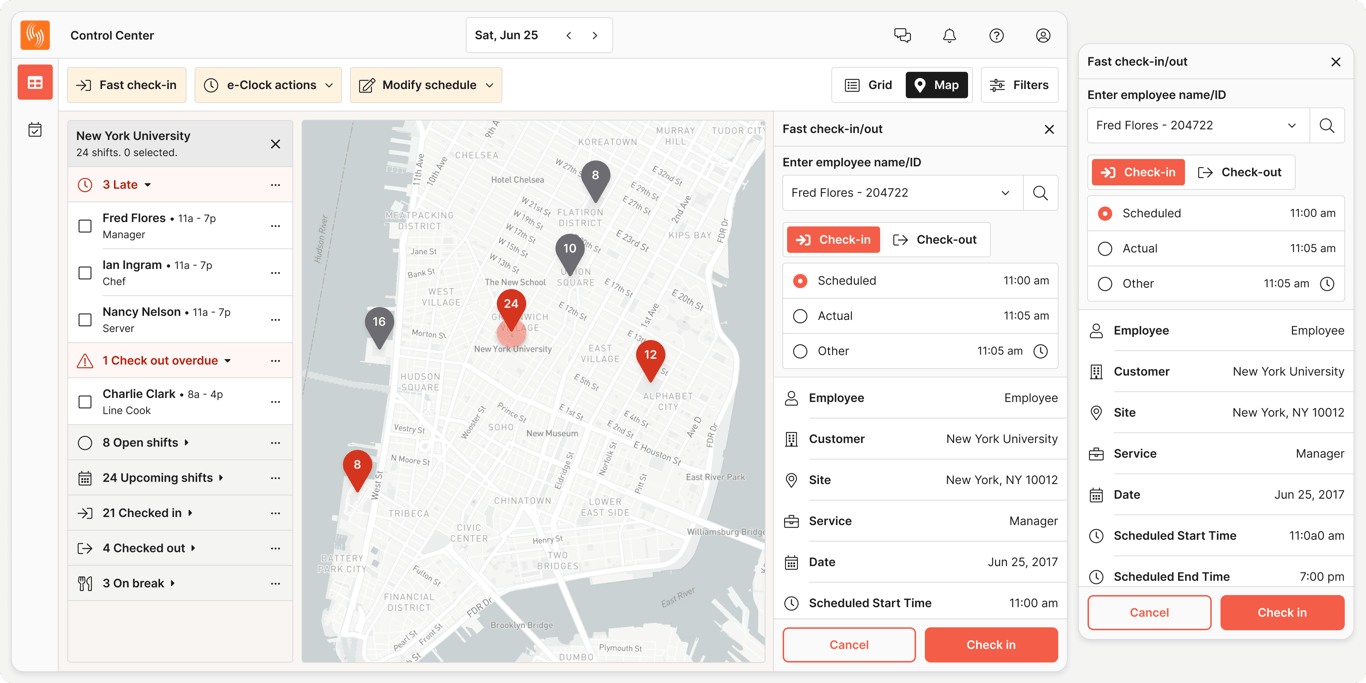Viewport: 1366px width, 683px height.
Task: Open more options for 8 Open shifts
Action: click(x=275, y=443)
